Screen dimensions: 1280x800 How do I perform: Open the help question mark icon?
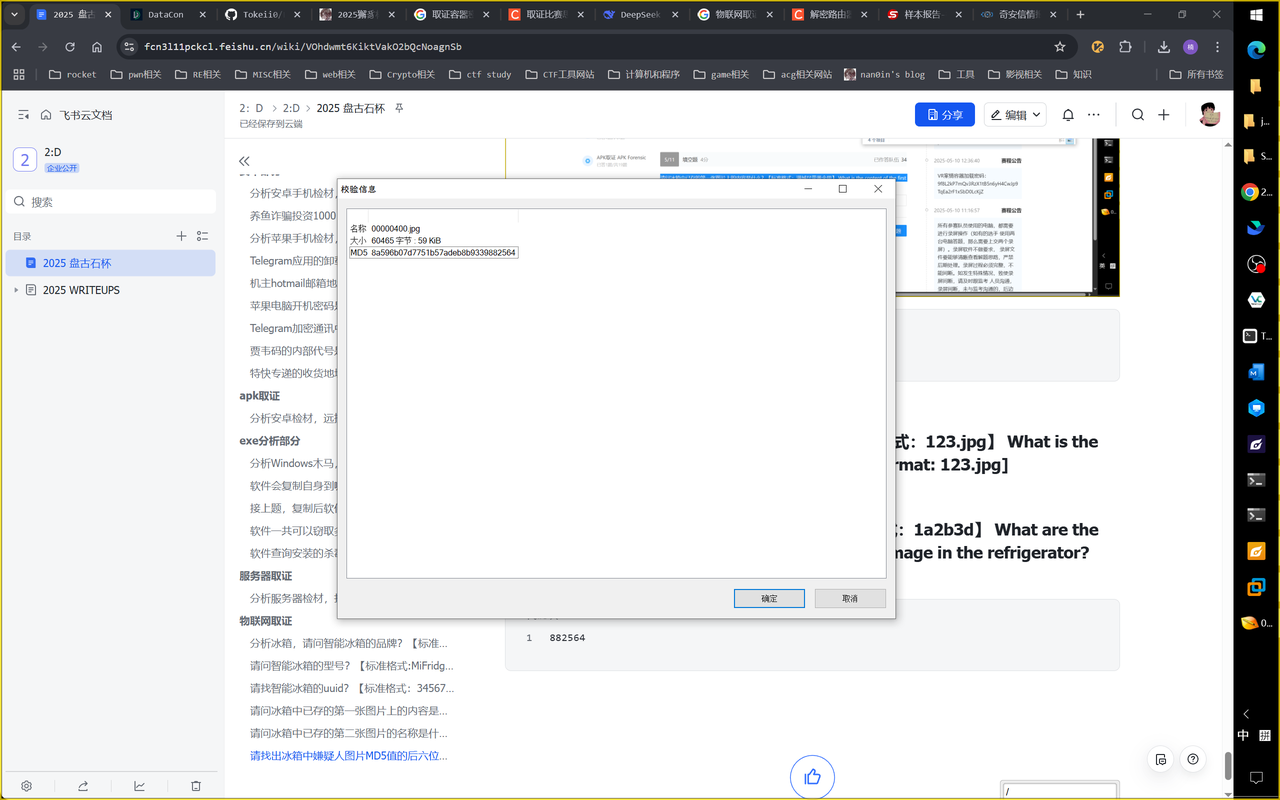click(x=1193, y=760)
